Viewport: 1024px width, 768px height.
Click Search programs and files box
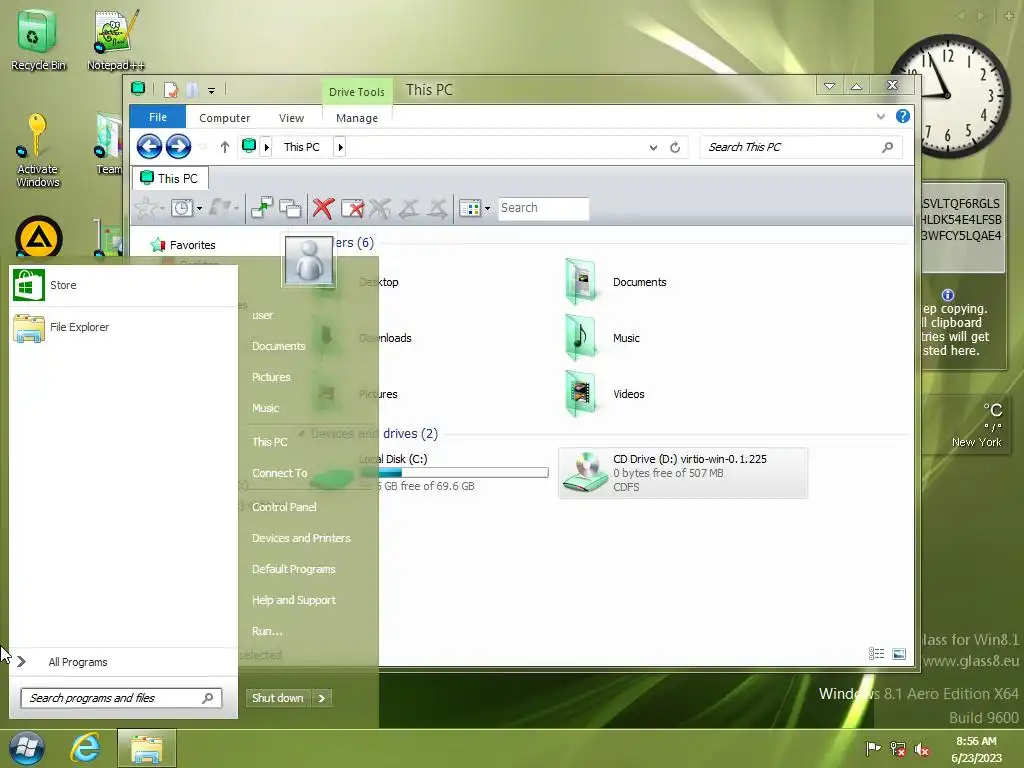point(121,698)
